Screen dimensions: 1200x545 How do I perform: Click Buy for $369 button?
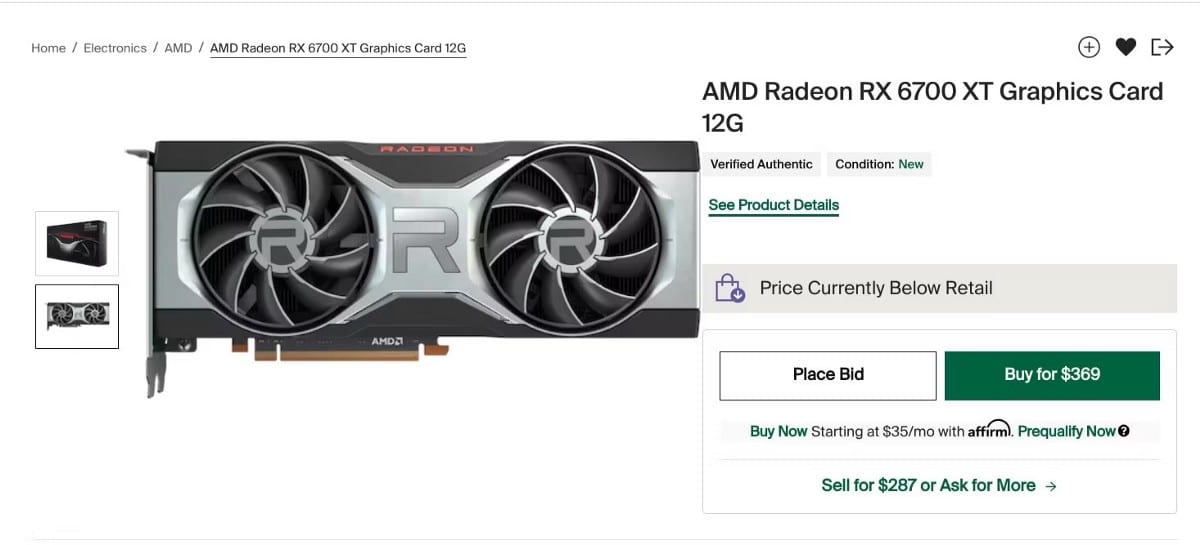click(x=1052, y=375)
